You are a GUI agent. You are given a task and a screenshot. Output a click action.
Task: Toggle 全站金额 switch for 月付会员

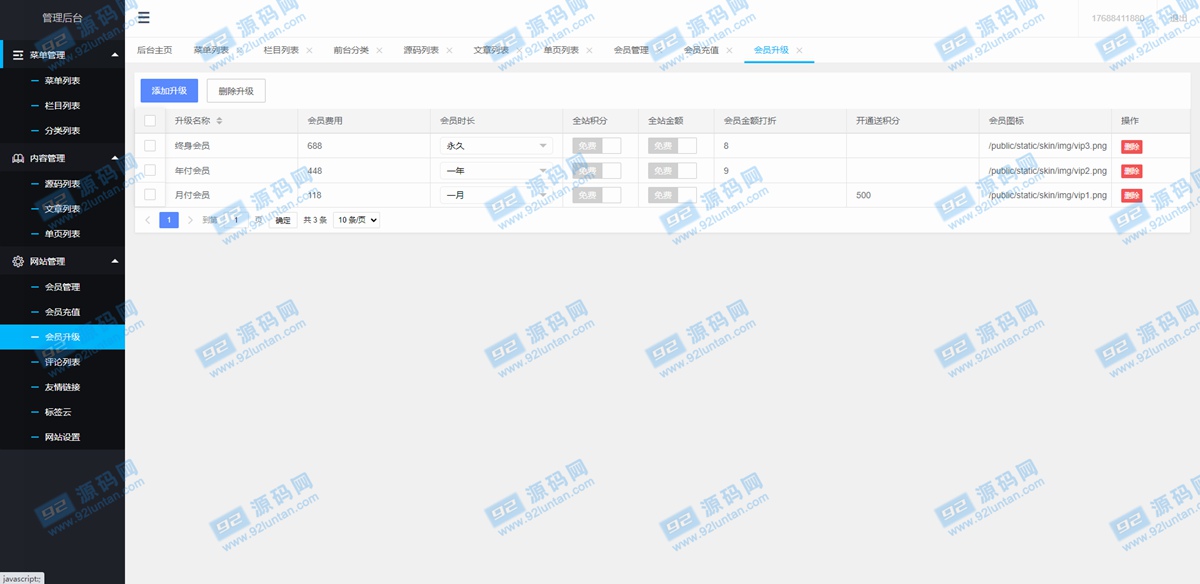(673, 195)
